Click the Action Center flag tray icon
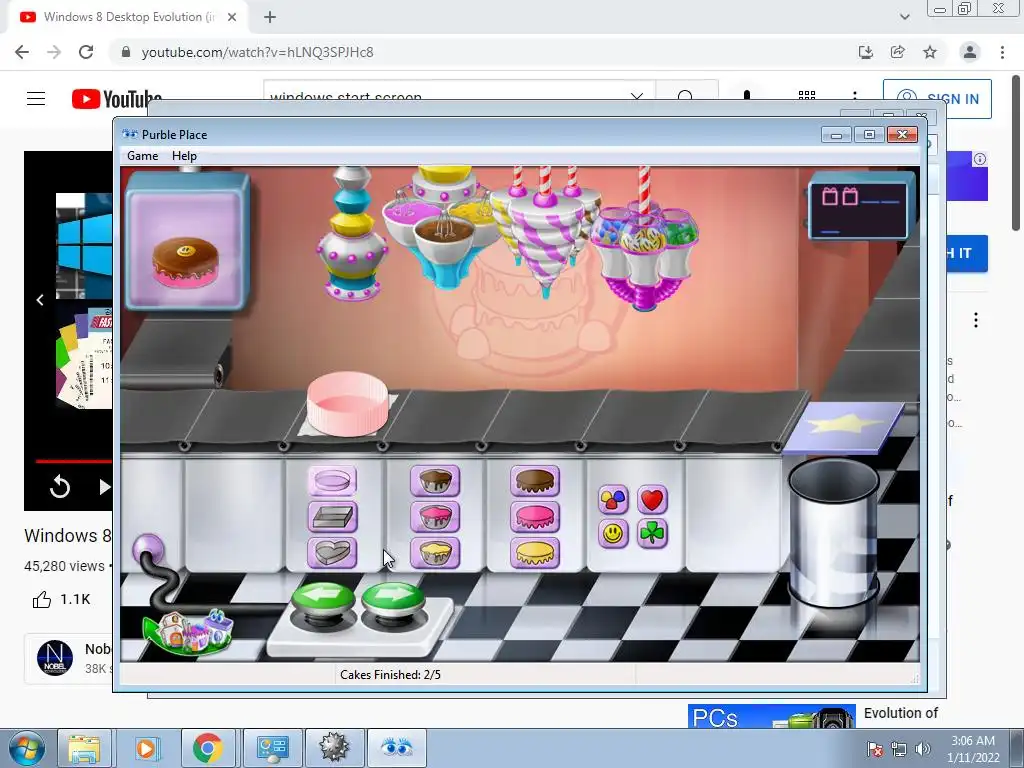The image size is (1024, 768). click(x=874, y=749)
